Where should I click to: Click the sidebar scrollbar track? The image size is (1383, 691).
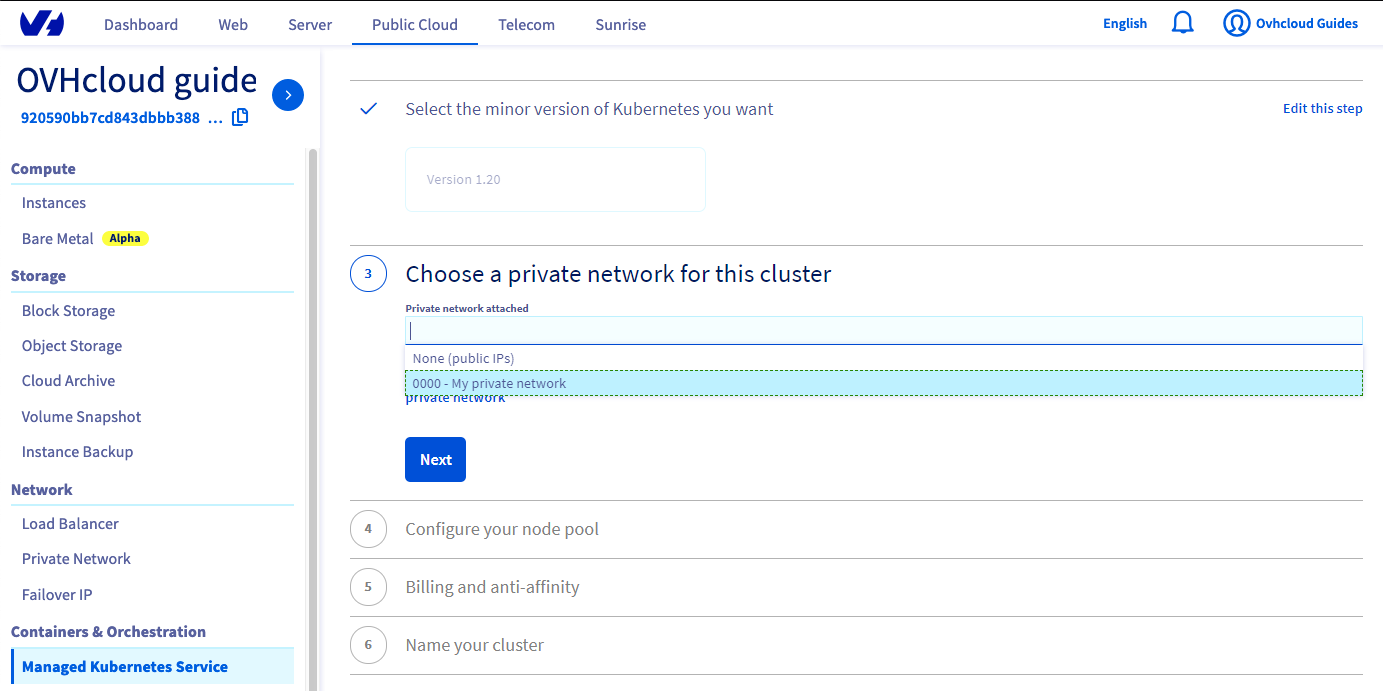tap(310, 400)
